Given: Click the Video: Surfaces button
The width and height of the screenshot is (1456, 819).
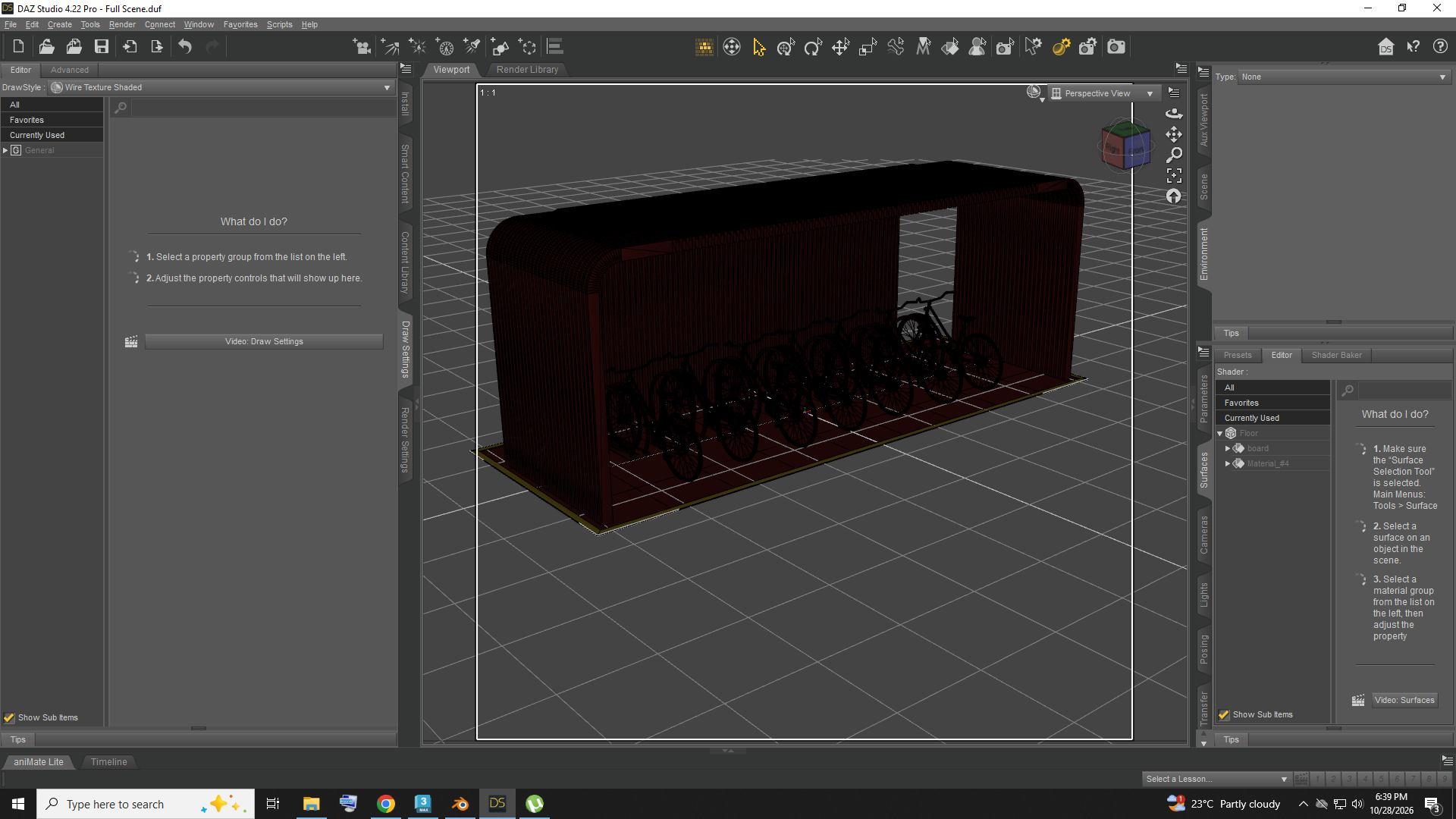Looking at the screenshot, I should click(1404, 700).
